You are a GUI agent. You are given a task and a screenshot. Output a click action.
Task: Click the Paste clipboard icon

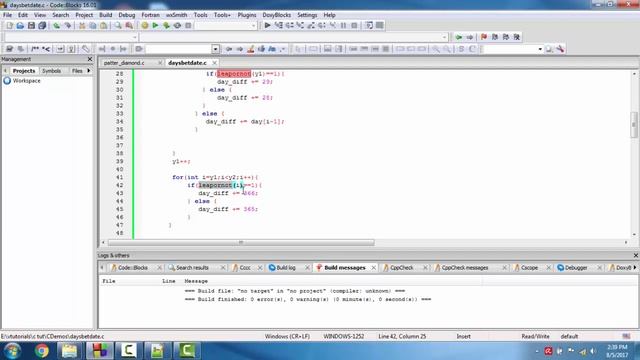tap(104, 25)
